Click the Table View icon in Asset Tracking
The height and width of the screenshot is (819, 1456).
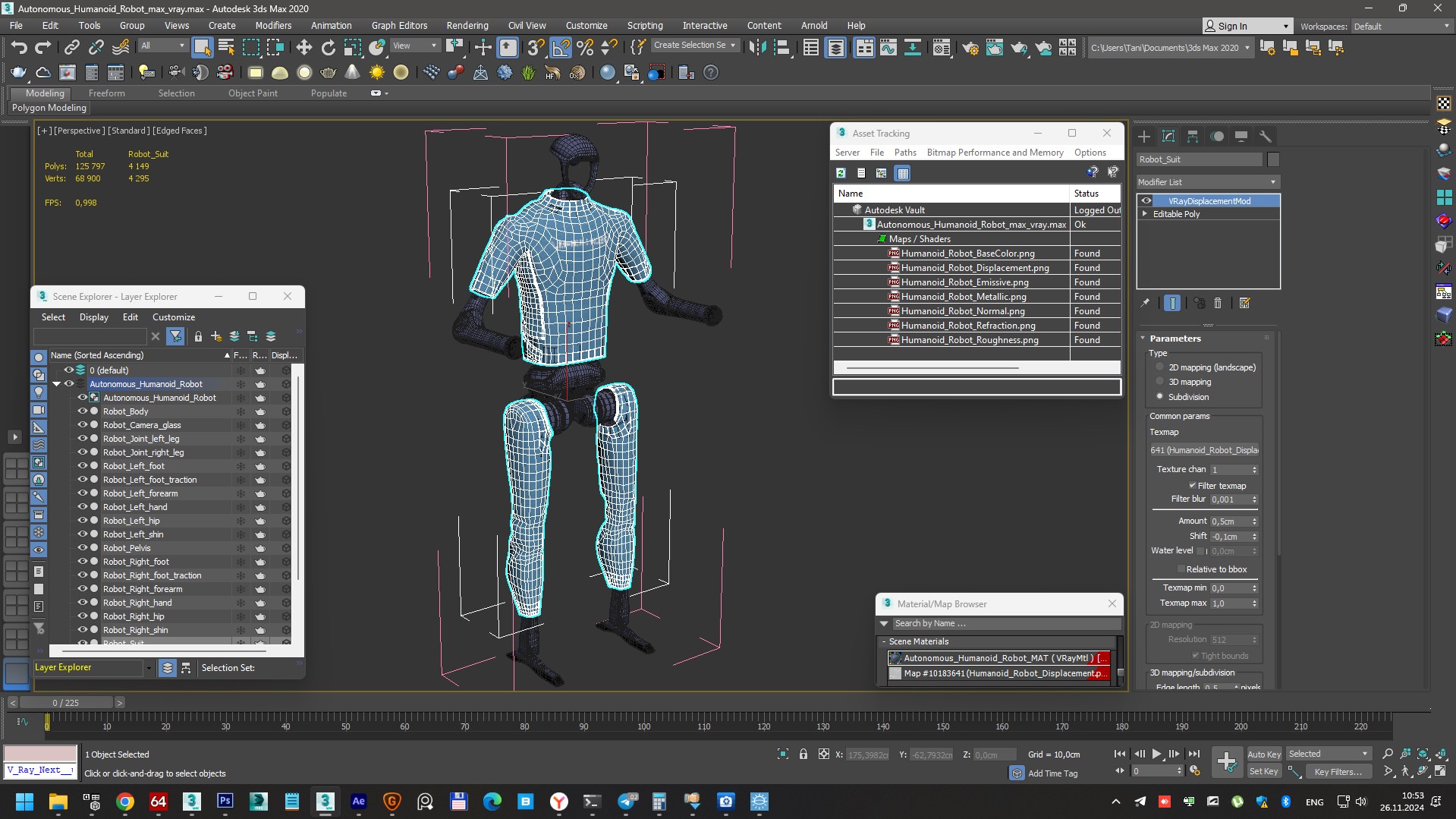click(902, 173)
